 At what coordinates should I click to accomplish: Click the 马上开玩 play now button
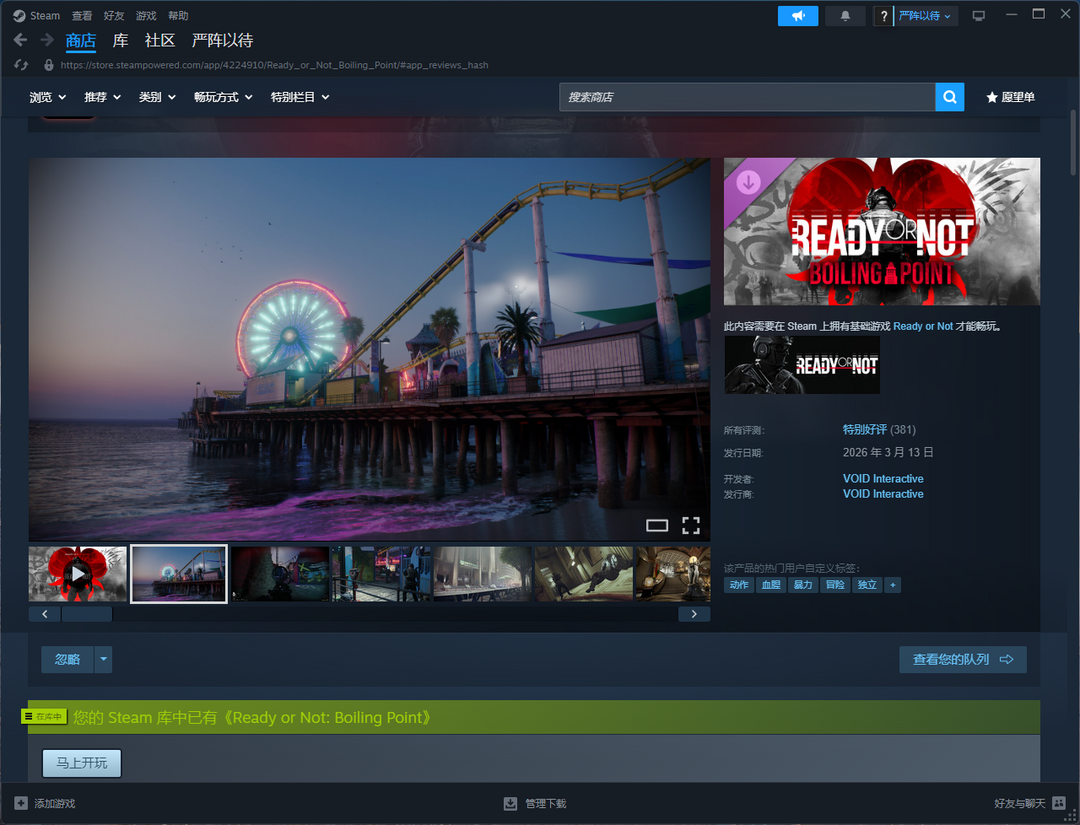[81, 763]
